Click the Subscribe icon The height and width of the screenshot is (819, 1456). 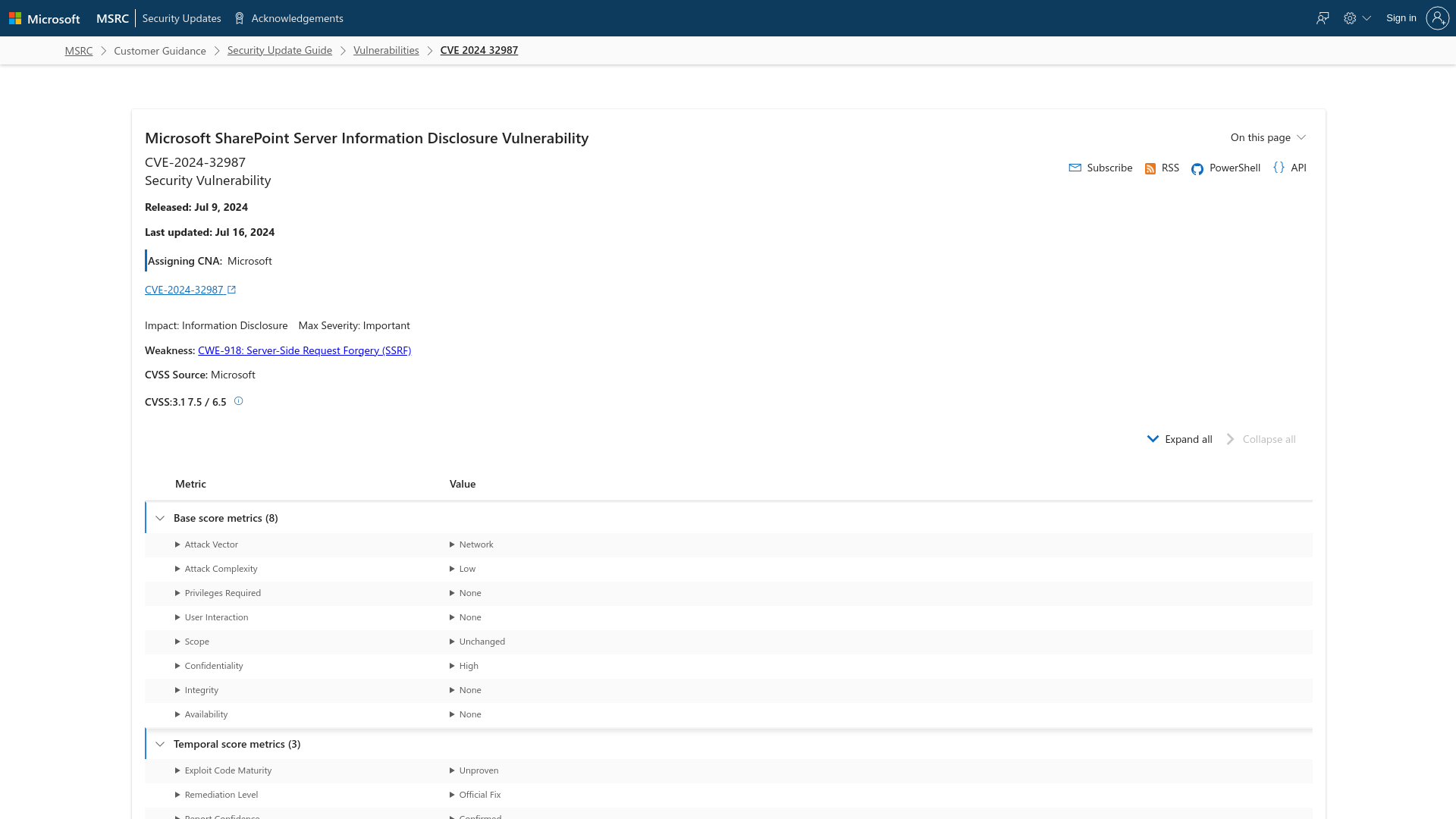point(1075,167)
